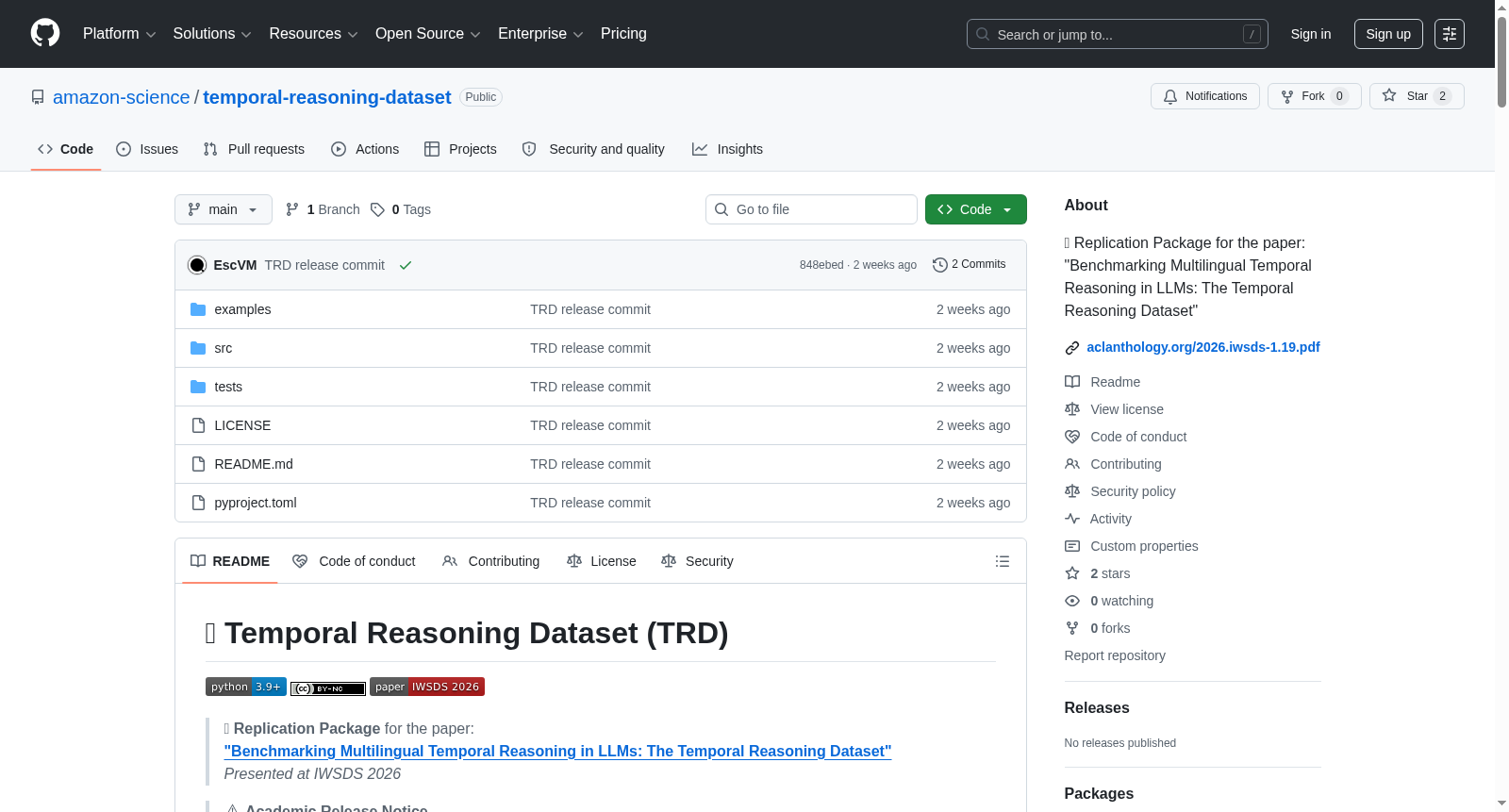Screen dimensions: 1509x812
Task: Switch to the Projects tab
Action: coord(460,149)
